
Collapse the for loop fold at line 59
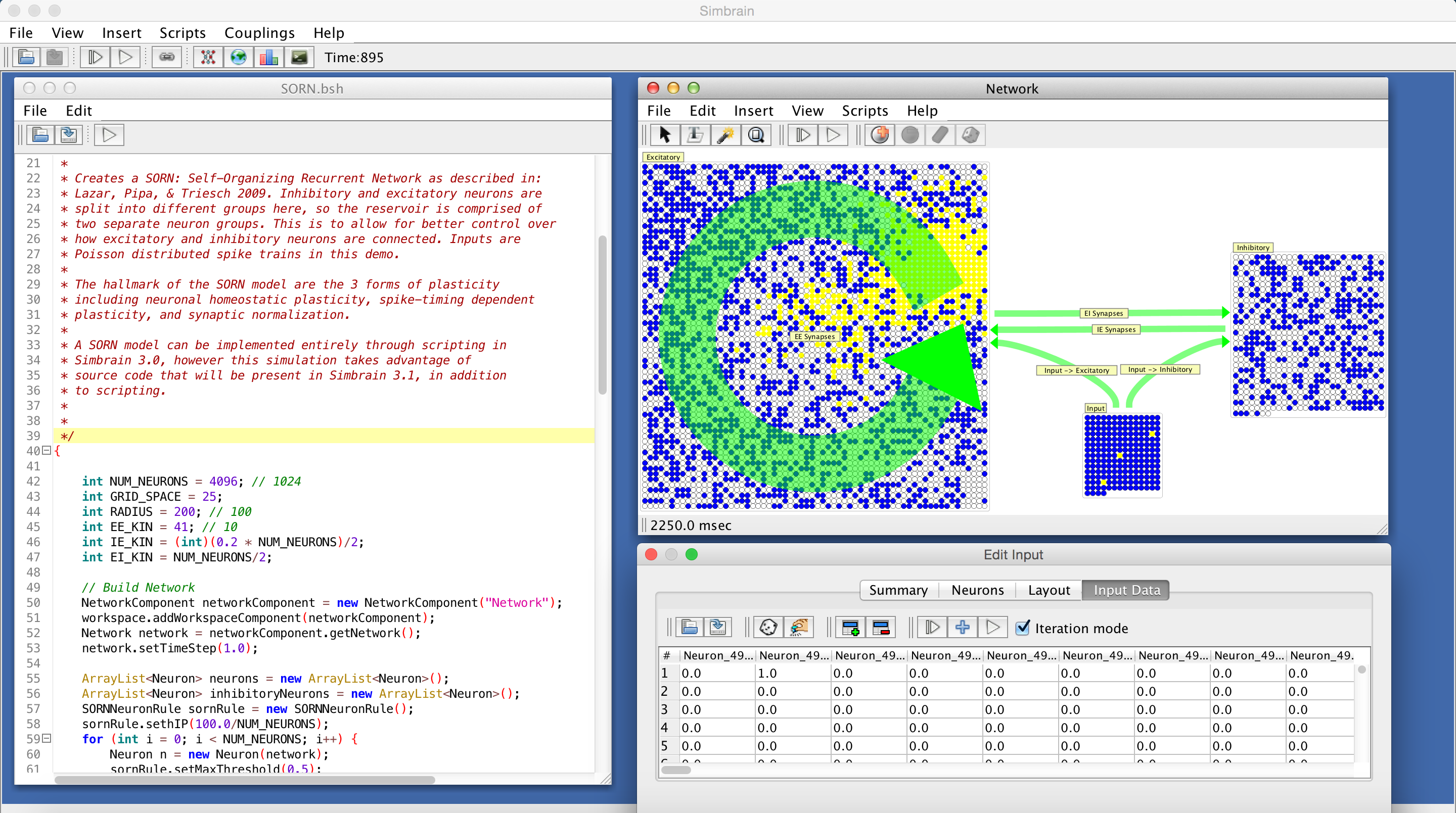pos(48,738)
